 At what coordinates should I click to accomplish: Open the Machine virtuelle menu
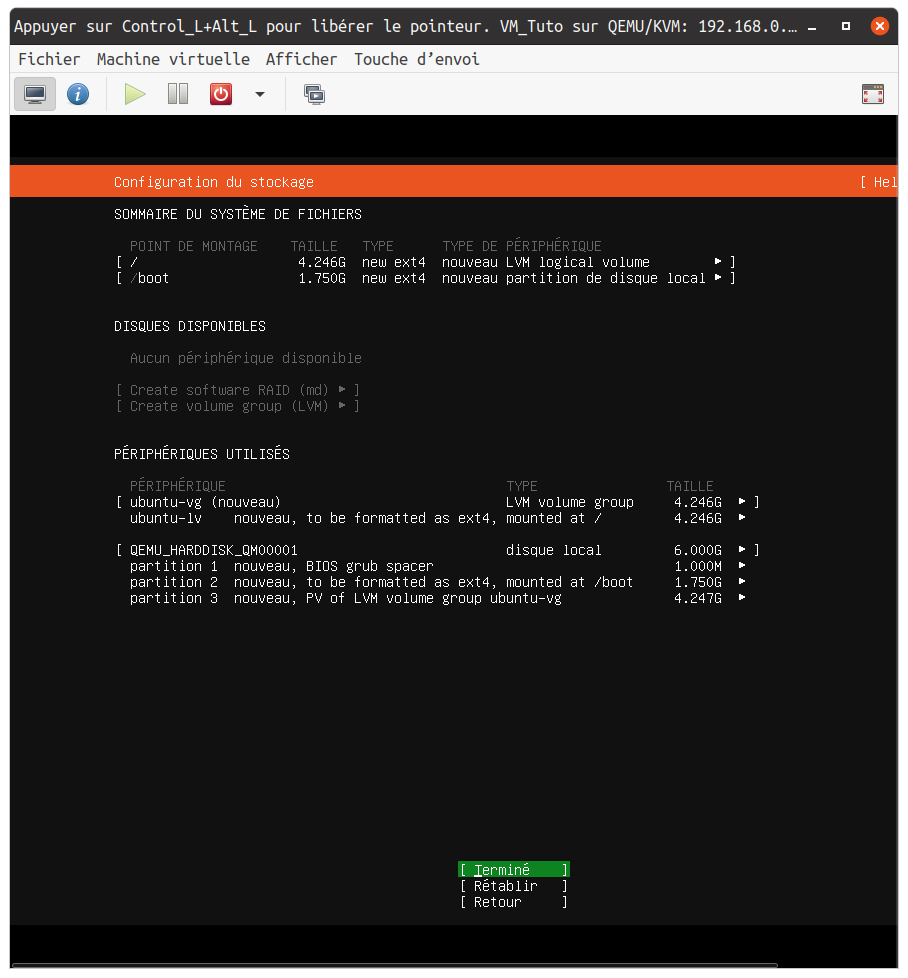pyautogui.click(x=173, y=59)
